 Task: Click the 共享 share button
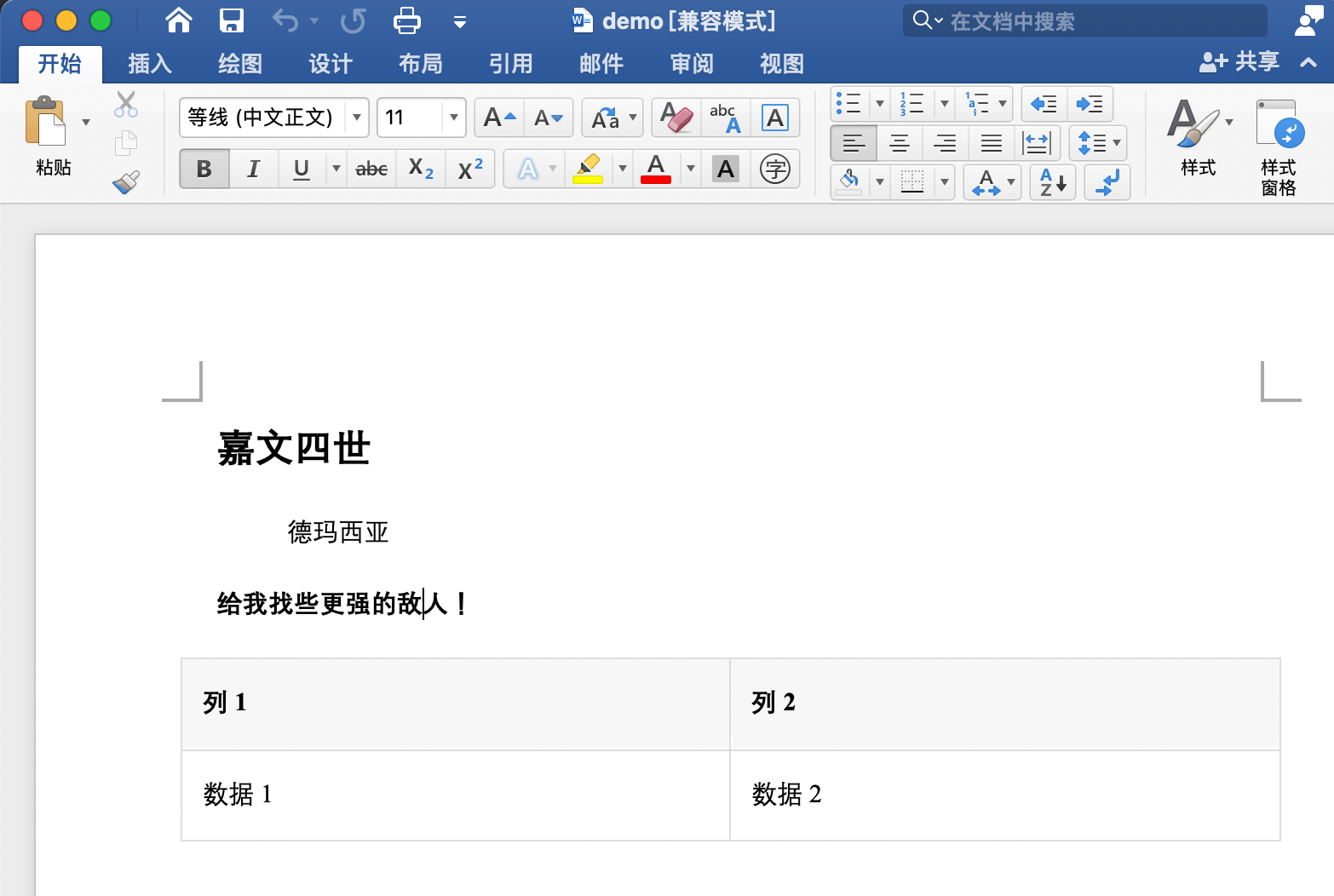pyautogui.click(x=1240, y=61)
